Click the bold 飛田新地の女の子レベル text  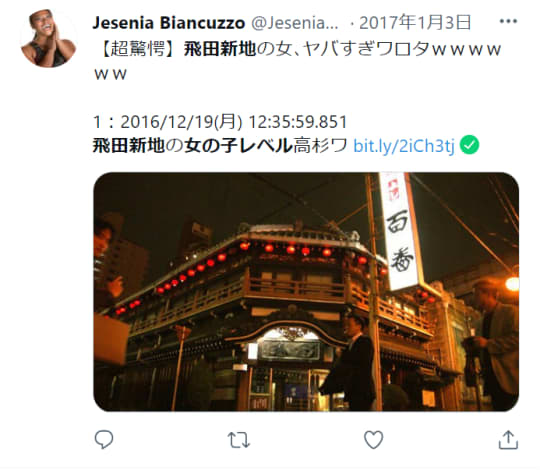(x=193, y=145)
